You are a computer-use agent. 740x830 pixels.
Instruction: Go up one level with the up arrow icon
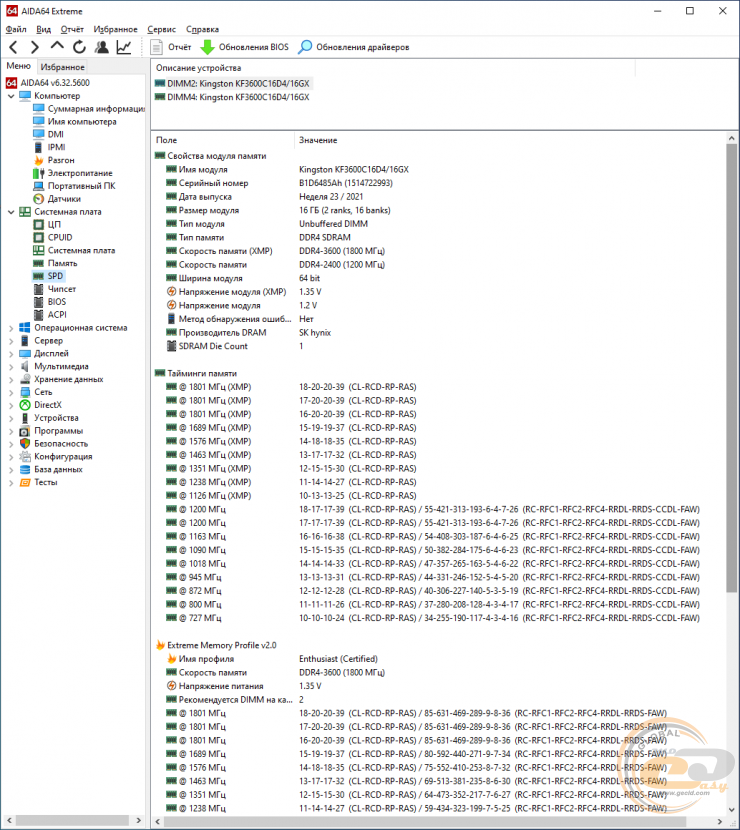click(x=57, y=47)
